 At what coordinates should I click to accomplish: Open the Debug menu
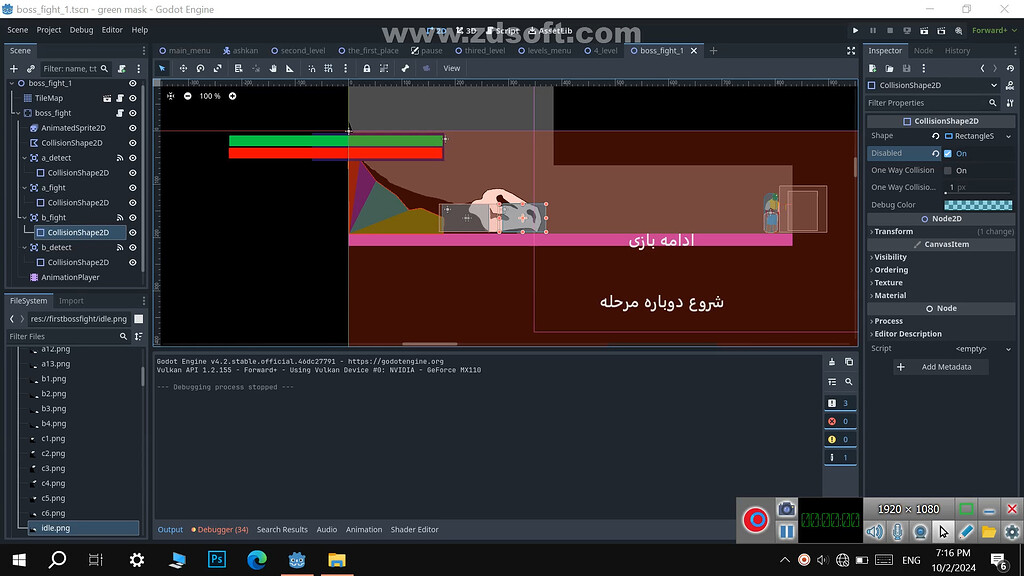click(x=81, y=30)
